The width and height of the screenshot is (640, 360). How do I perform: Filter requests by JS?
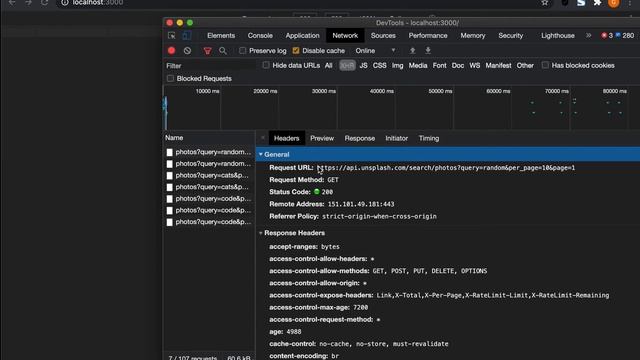pyautogui.click(x=363, y=65)
